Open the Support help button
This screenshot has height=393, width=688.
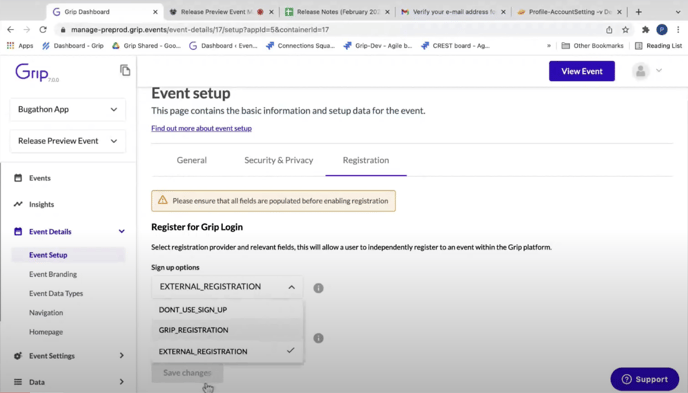click(645, 379)
